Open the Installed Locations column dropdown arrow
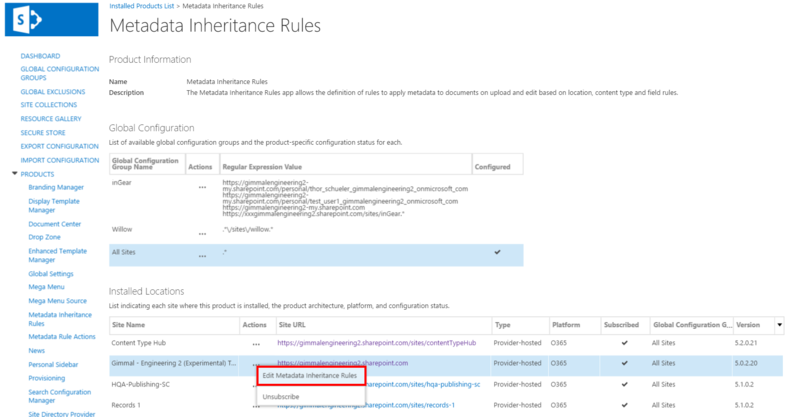 coord(779,324)
